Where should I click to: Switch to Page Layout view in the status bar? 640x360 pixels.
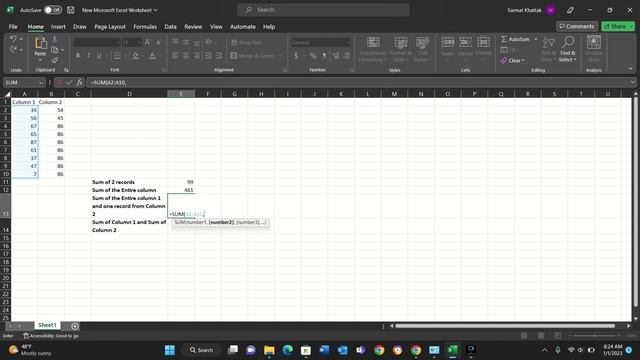coord(541,336)
